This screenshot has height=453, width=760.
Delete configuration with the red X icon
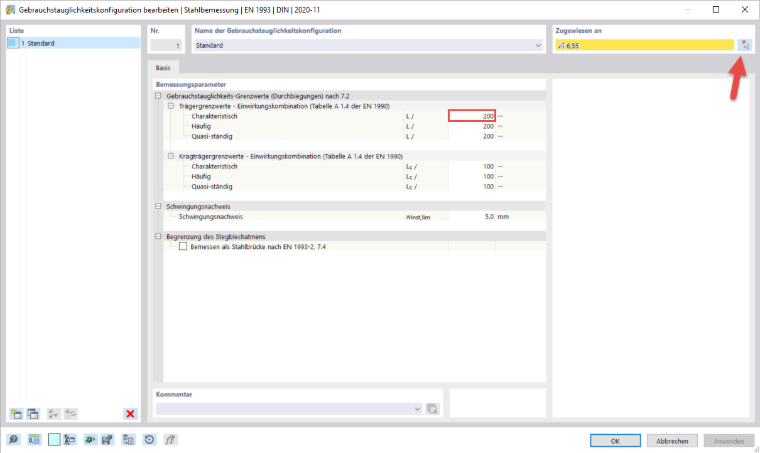[x=130, y=414]
